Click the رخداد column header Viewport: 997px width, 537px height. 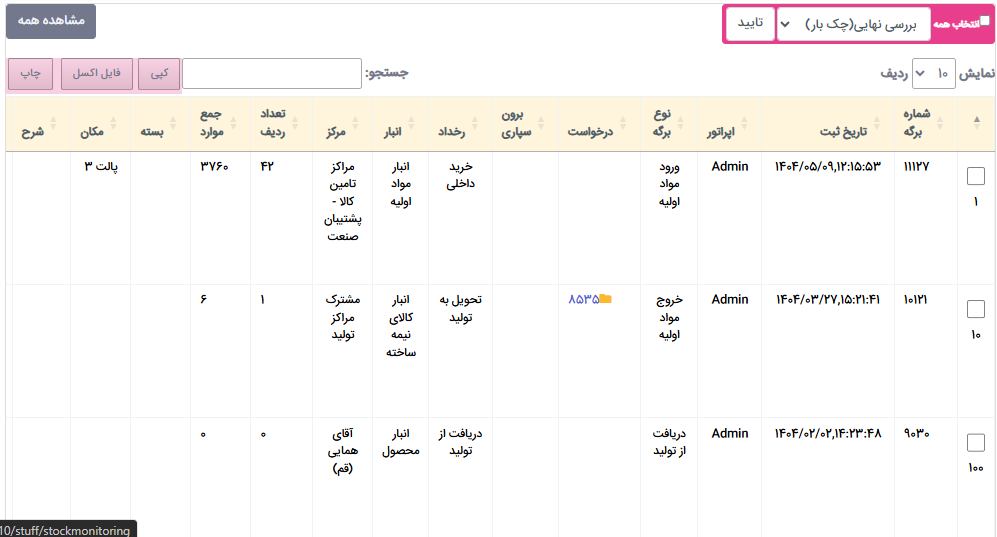click(x=460, y=131)
